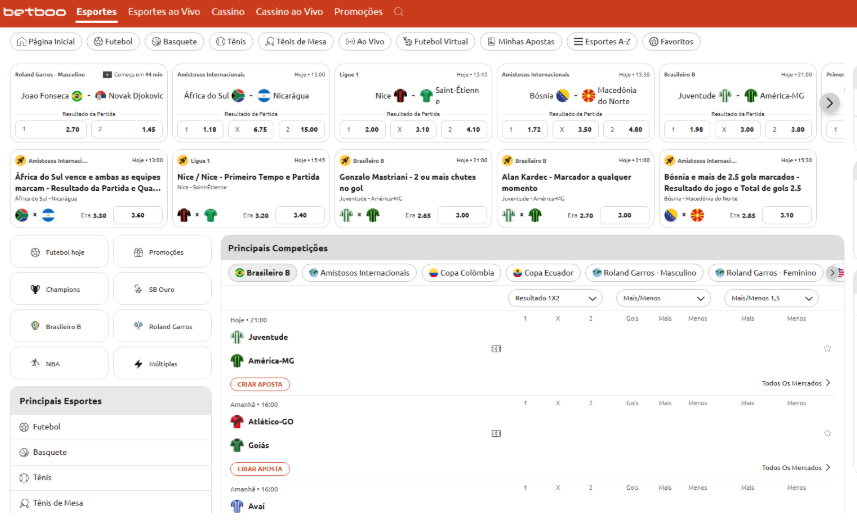Open the Champions shortcut tile
This screenshot has height=523, width=857.
pos(60,289)
